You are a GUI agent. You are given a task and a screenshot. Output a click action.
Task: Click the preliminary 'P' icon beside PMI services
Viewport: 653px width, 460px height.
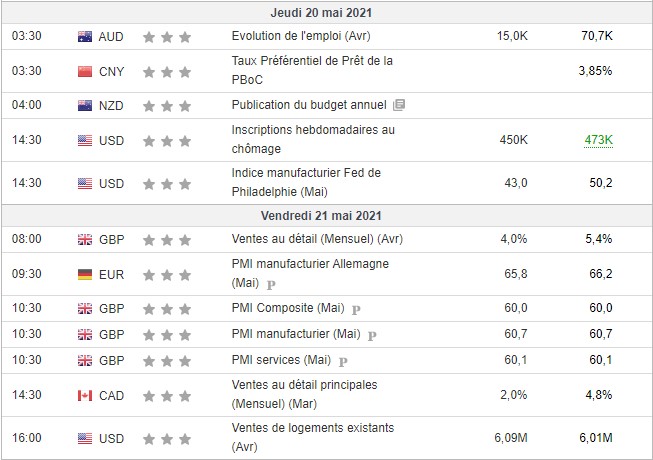[x=344, y=360]
